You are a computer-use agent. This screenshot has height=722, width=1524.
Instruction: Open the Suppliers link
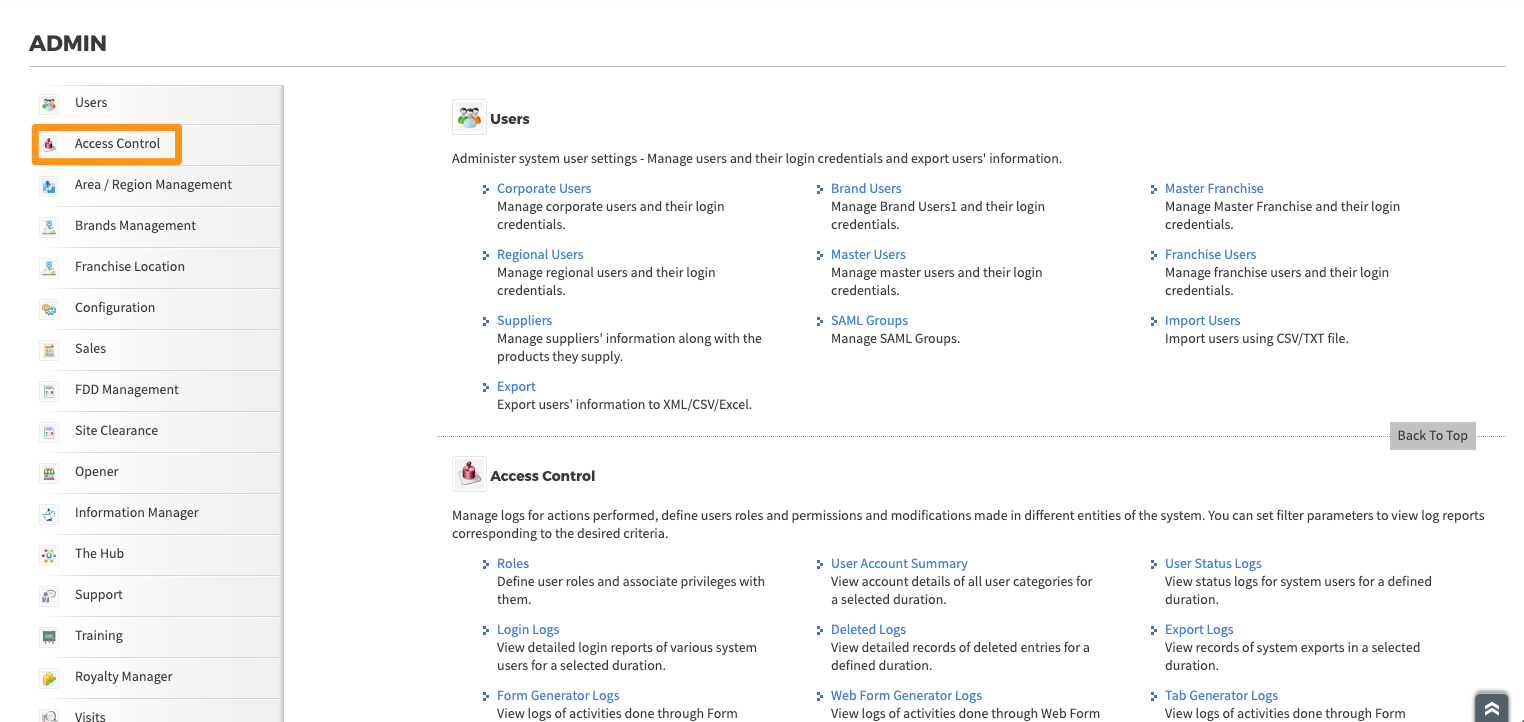(524, 320)
